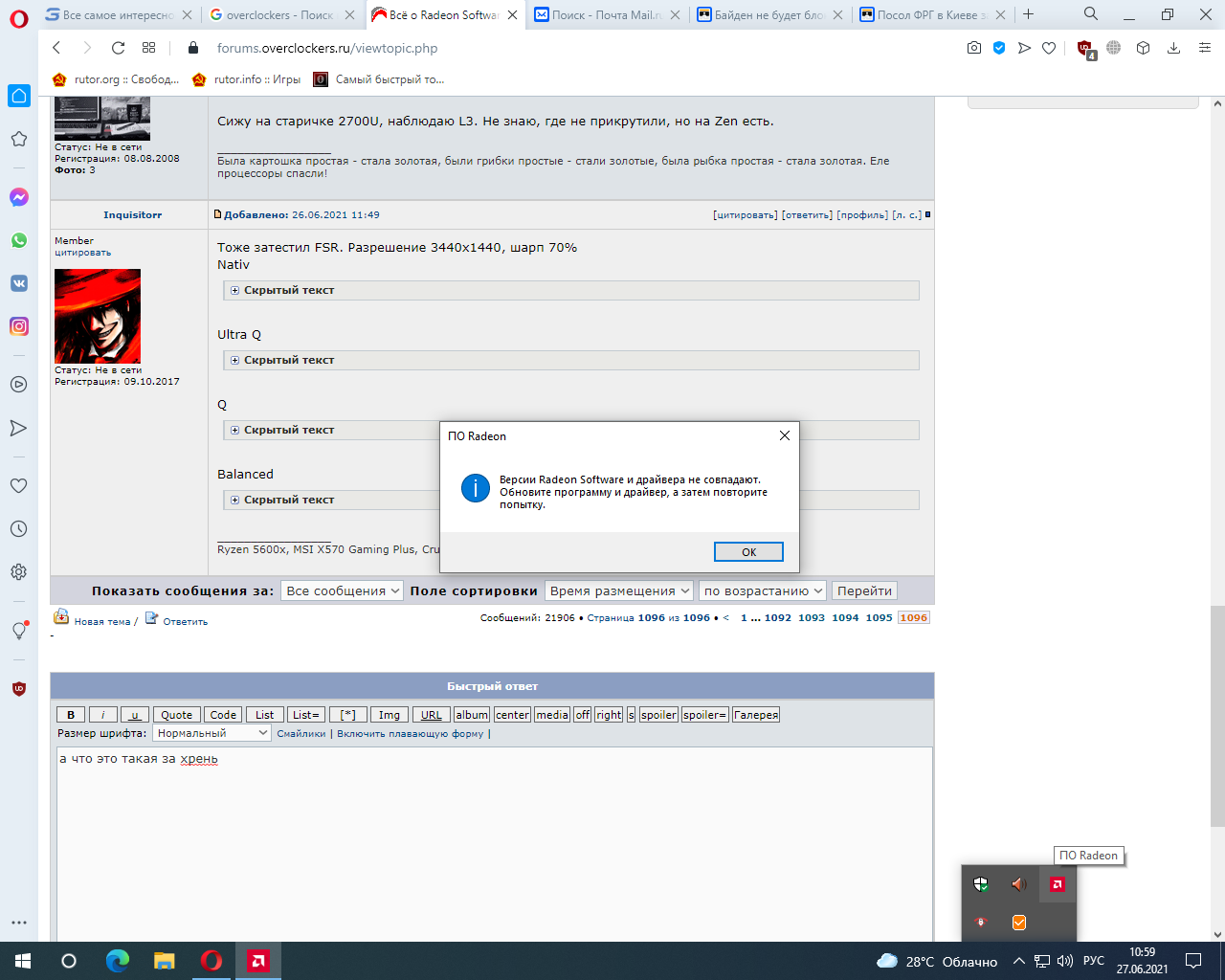Click Inquisitorr's avatar image
1225x980 pixels.
[x=98, y=316]
